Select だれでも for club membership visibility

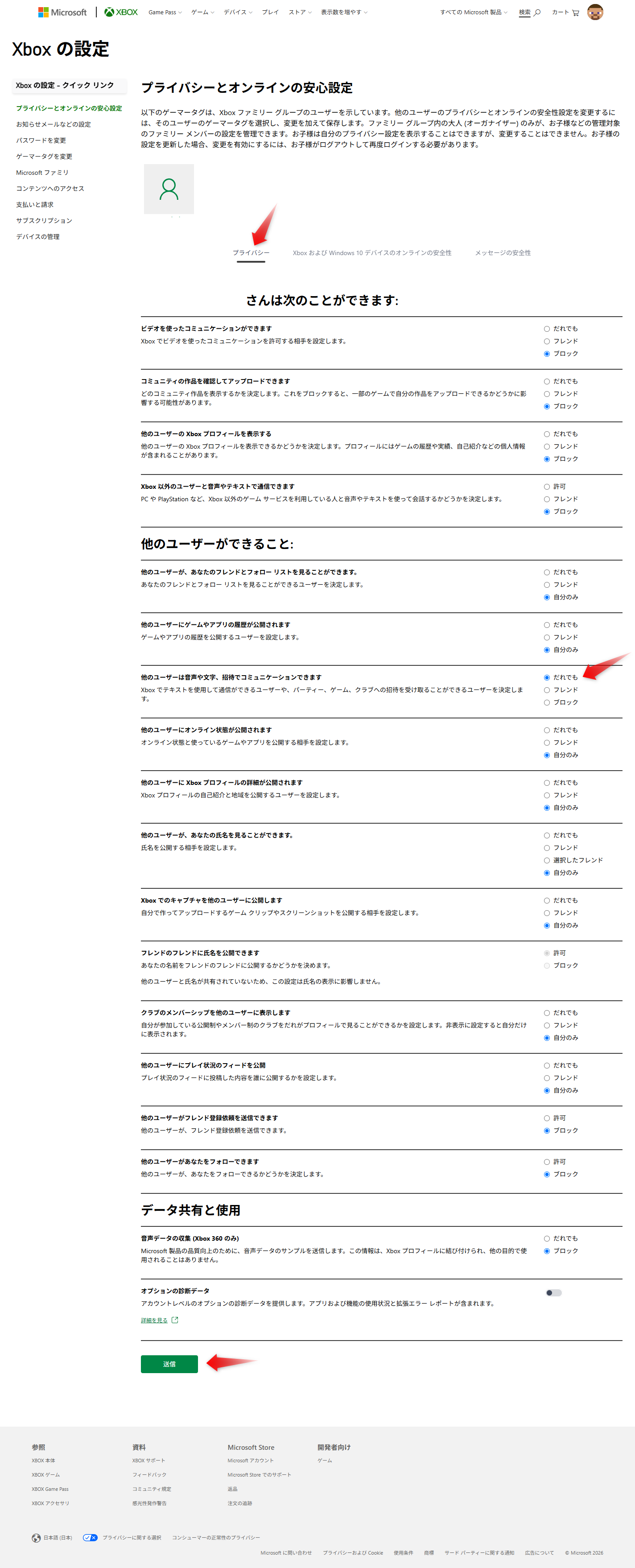pyautogui.click(x=547, y=1013)
